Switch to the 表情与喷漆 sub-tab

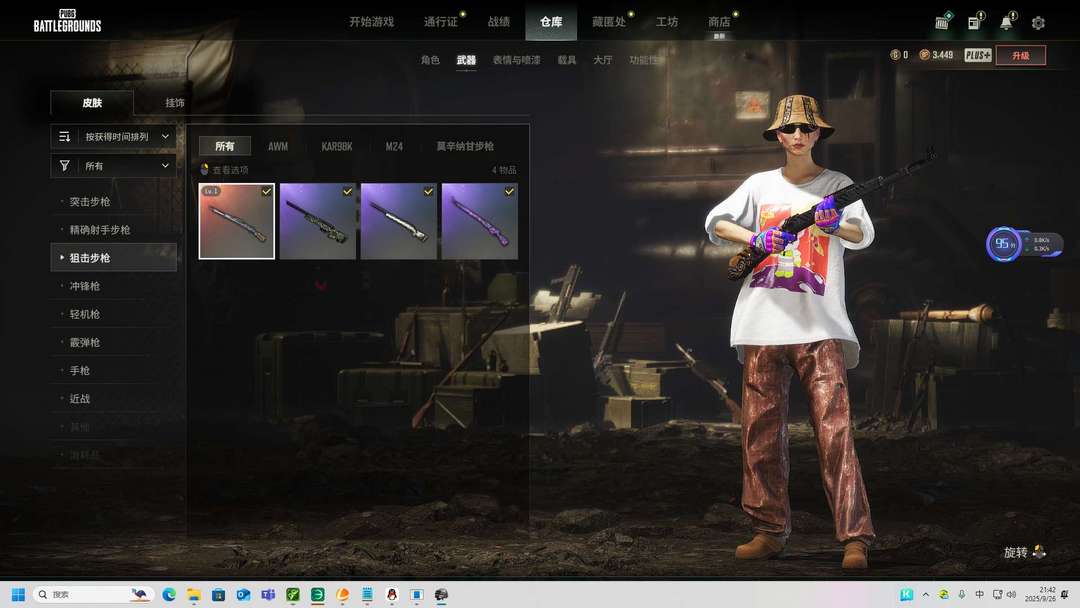517,60
